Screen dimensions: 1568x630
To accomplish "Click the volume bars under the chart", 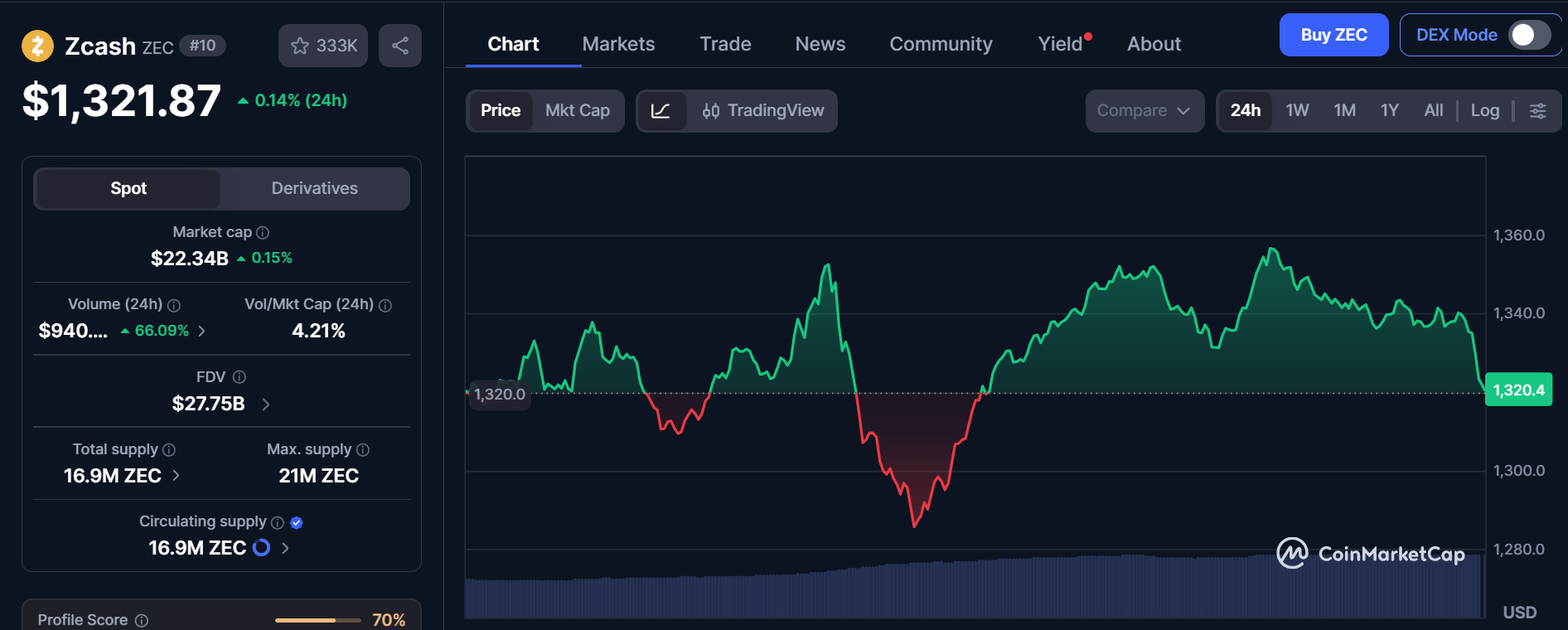I will point(975,589).
